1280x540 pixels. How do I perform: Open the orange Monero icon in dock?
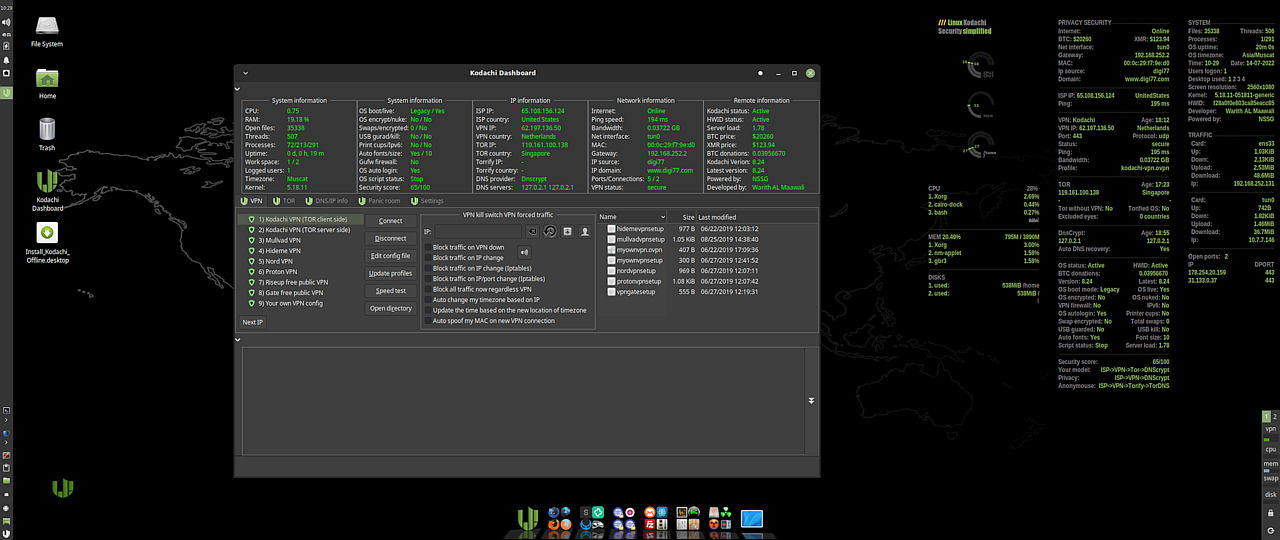(650, 512)
